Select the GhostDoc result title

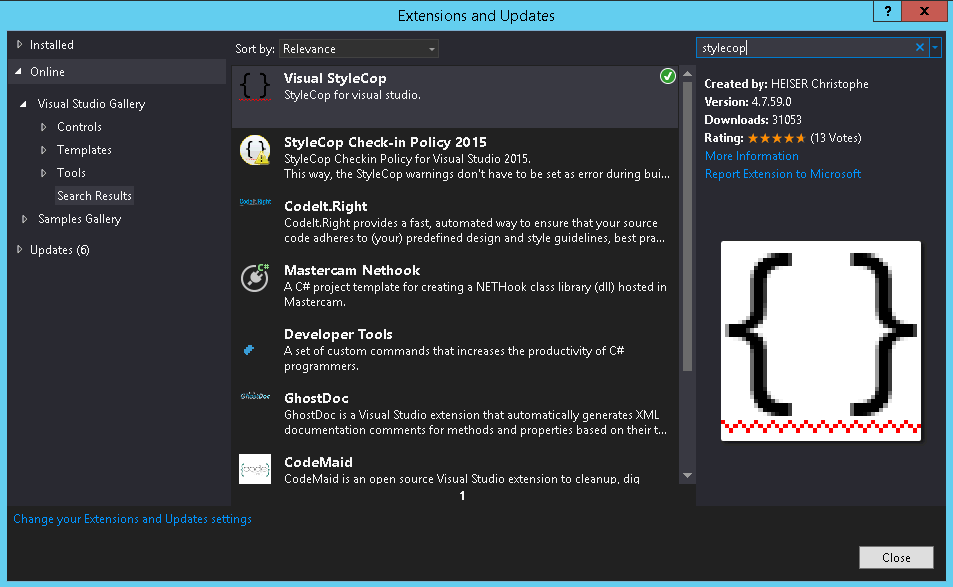coord(316,398)
